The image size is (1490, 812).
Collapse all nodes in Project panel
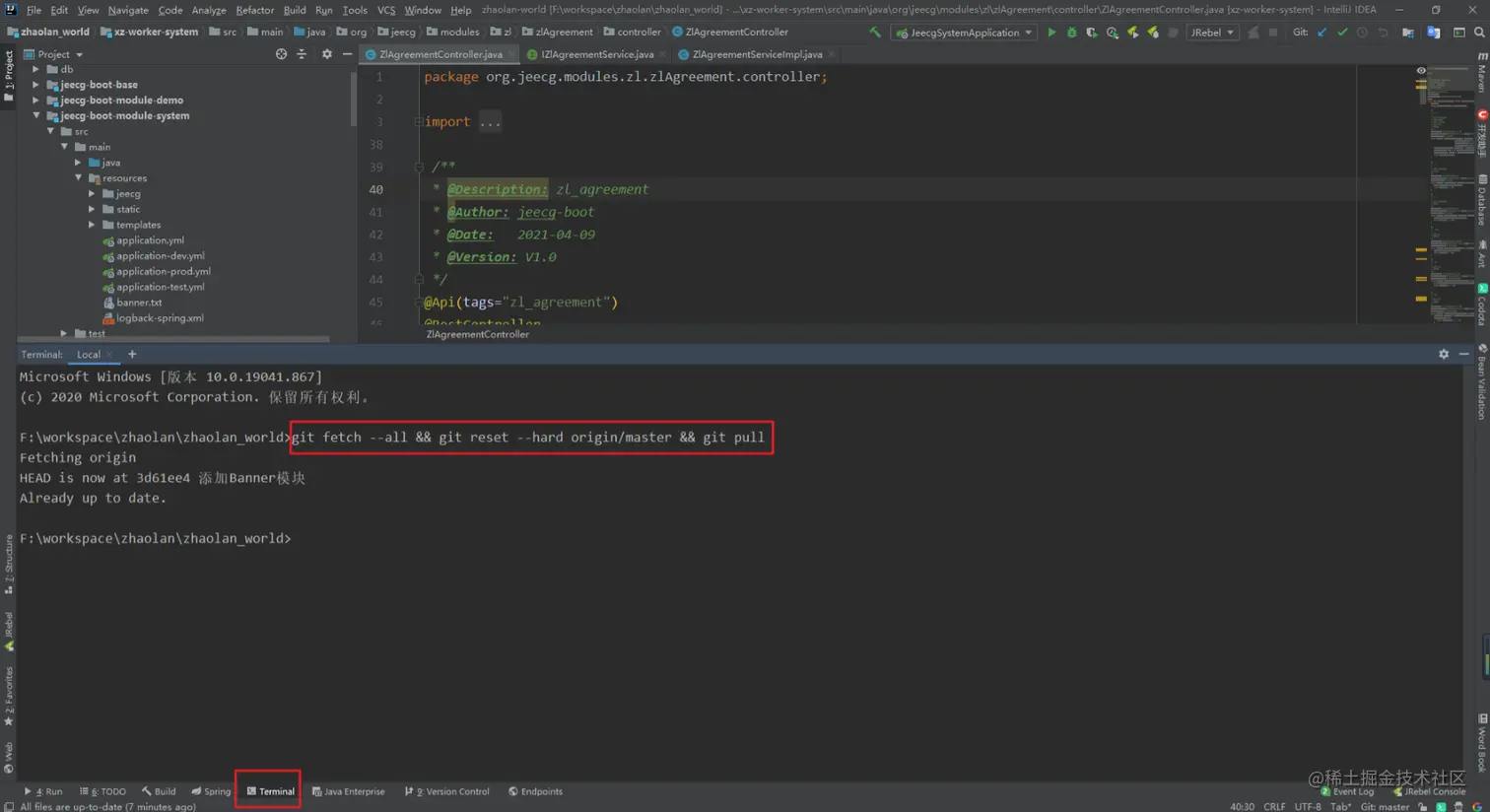tap(302, 54)
